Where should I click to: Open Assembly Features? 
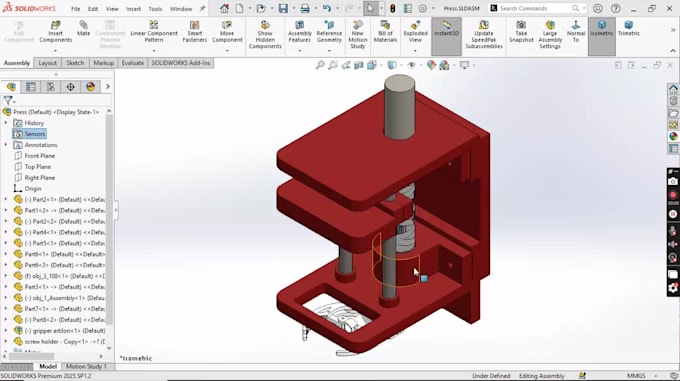click(299, 32)
